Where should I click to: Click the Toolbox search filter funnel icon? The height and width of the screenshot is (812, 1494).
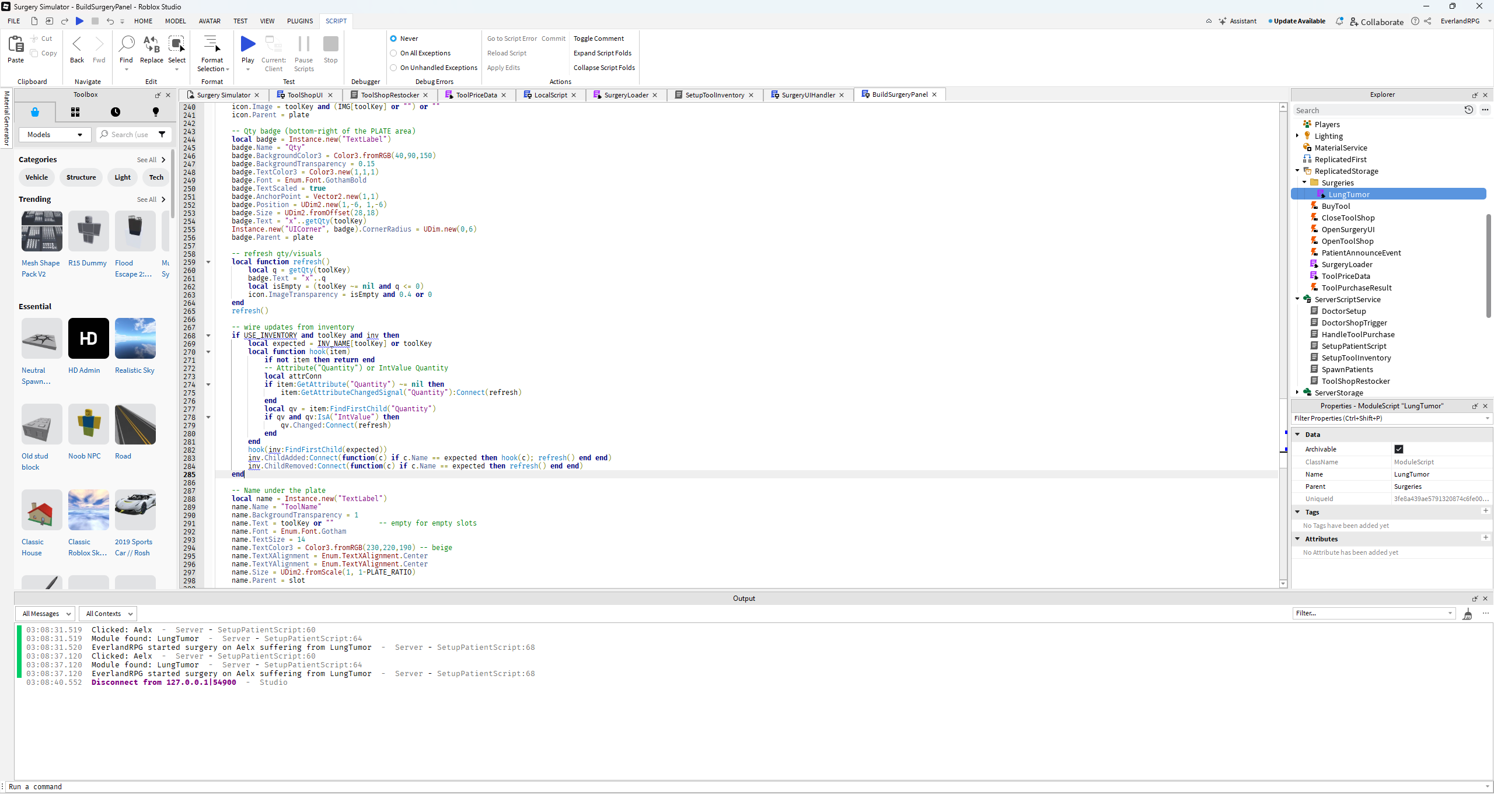[162, 134]
